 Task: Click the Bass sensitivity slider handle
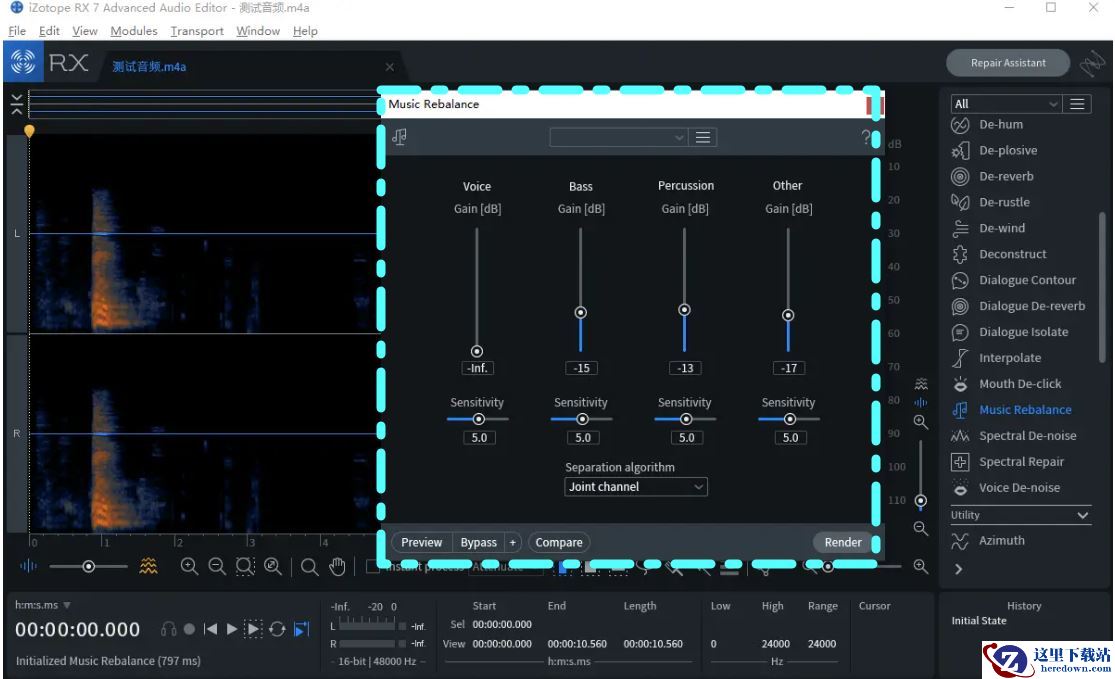582,419
